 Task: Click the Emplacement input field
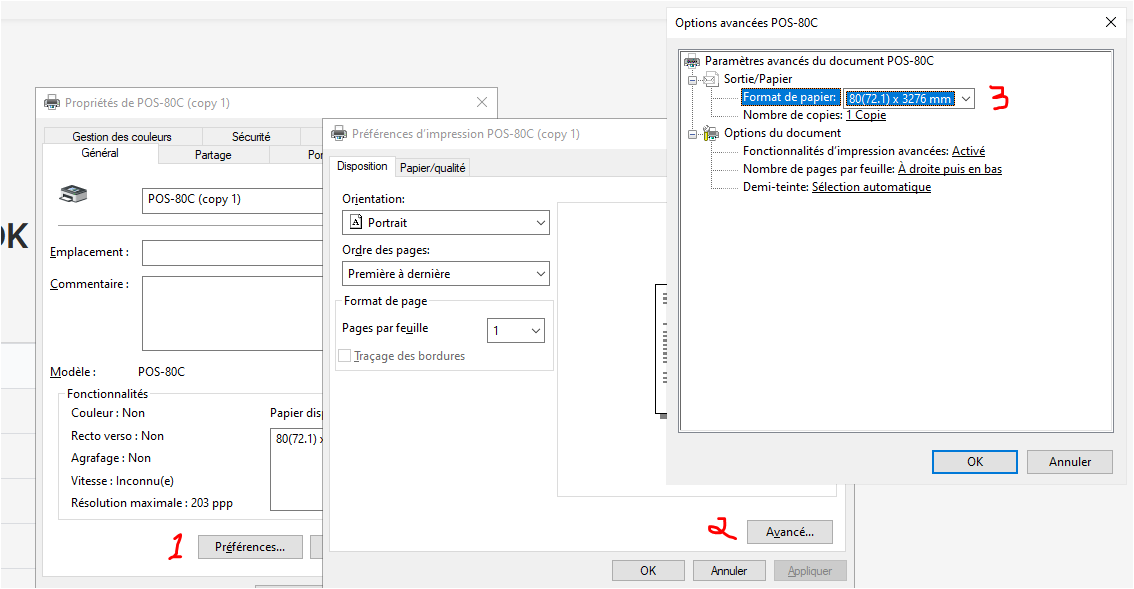(232, 253)
